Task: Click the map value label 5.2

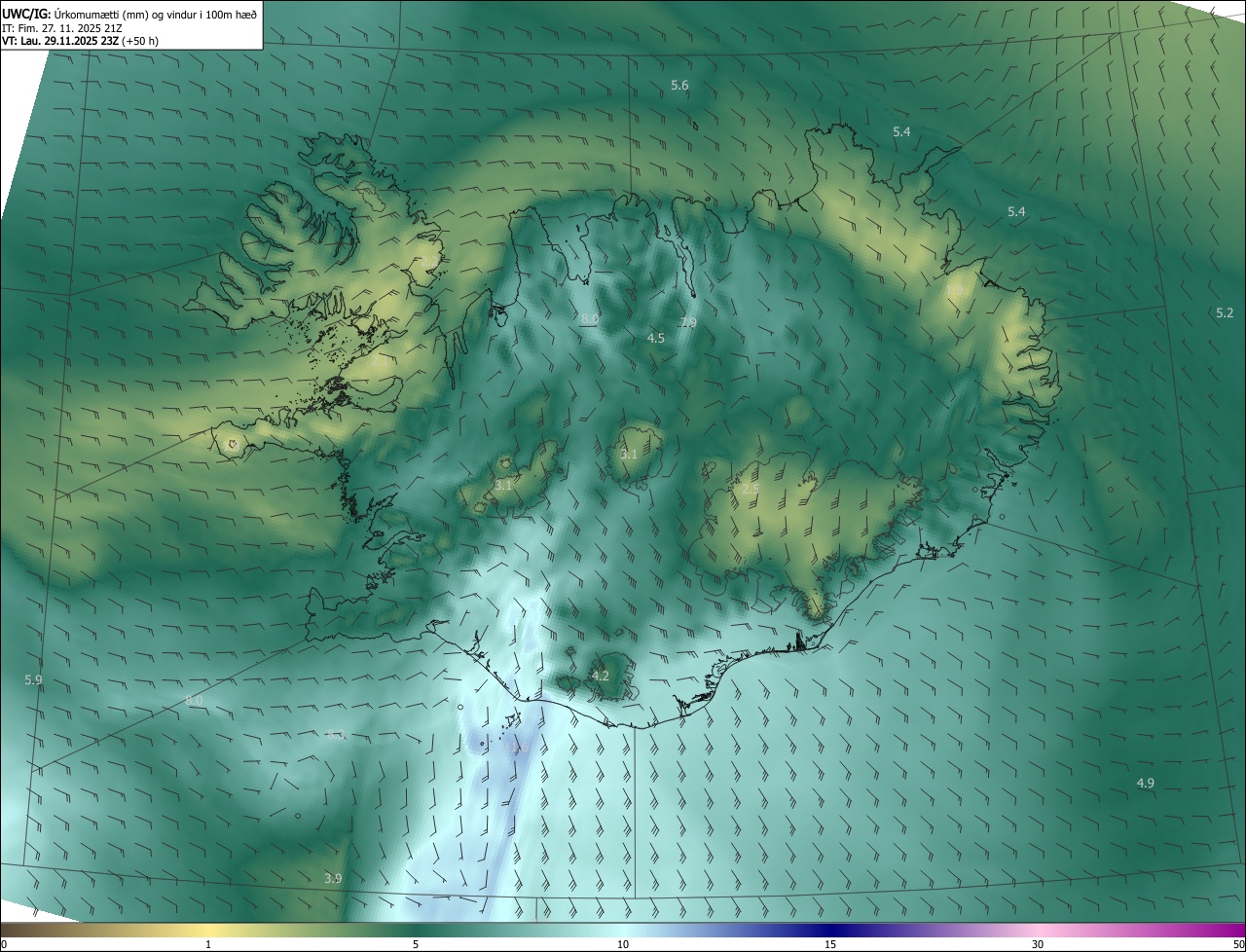Action: (x=1225, y=312)
